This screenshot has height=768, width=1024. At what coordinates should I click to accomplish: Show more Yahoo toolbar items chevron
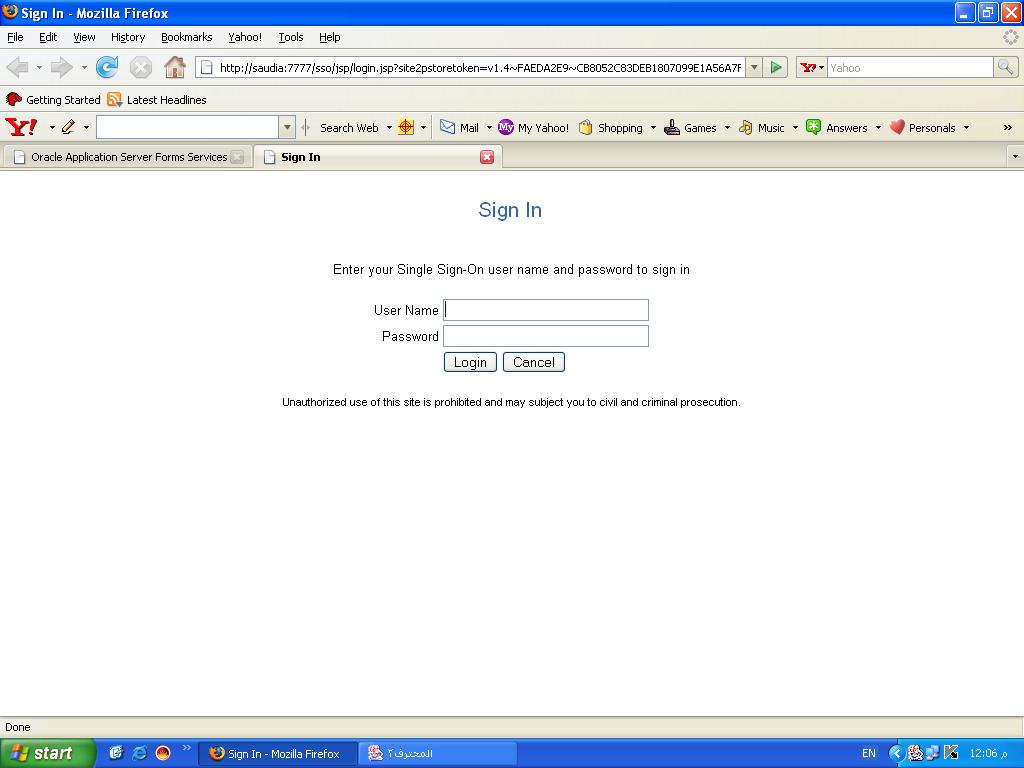tap(1007, 128)
